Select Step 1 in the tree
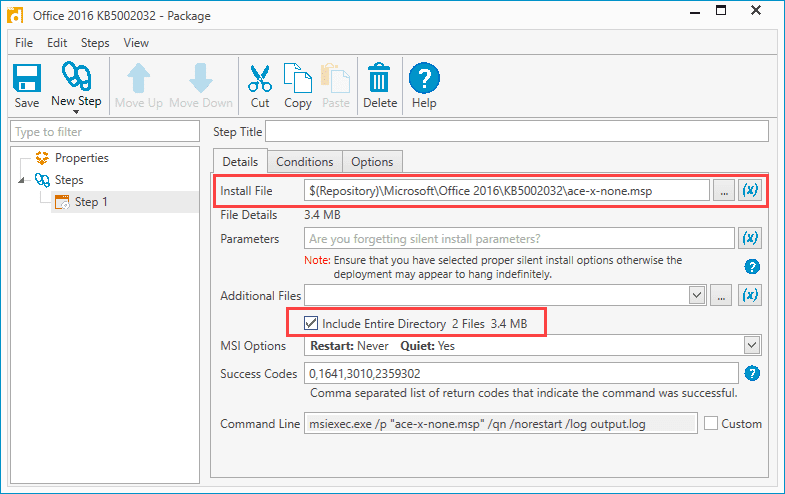Image resolution: width=785 pixels, height=494 pixels. pos(91,202)
